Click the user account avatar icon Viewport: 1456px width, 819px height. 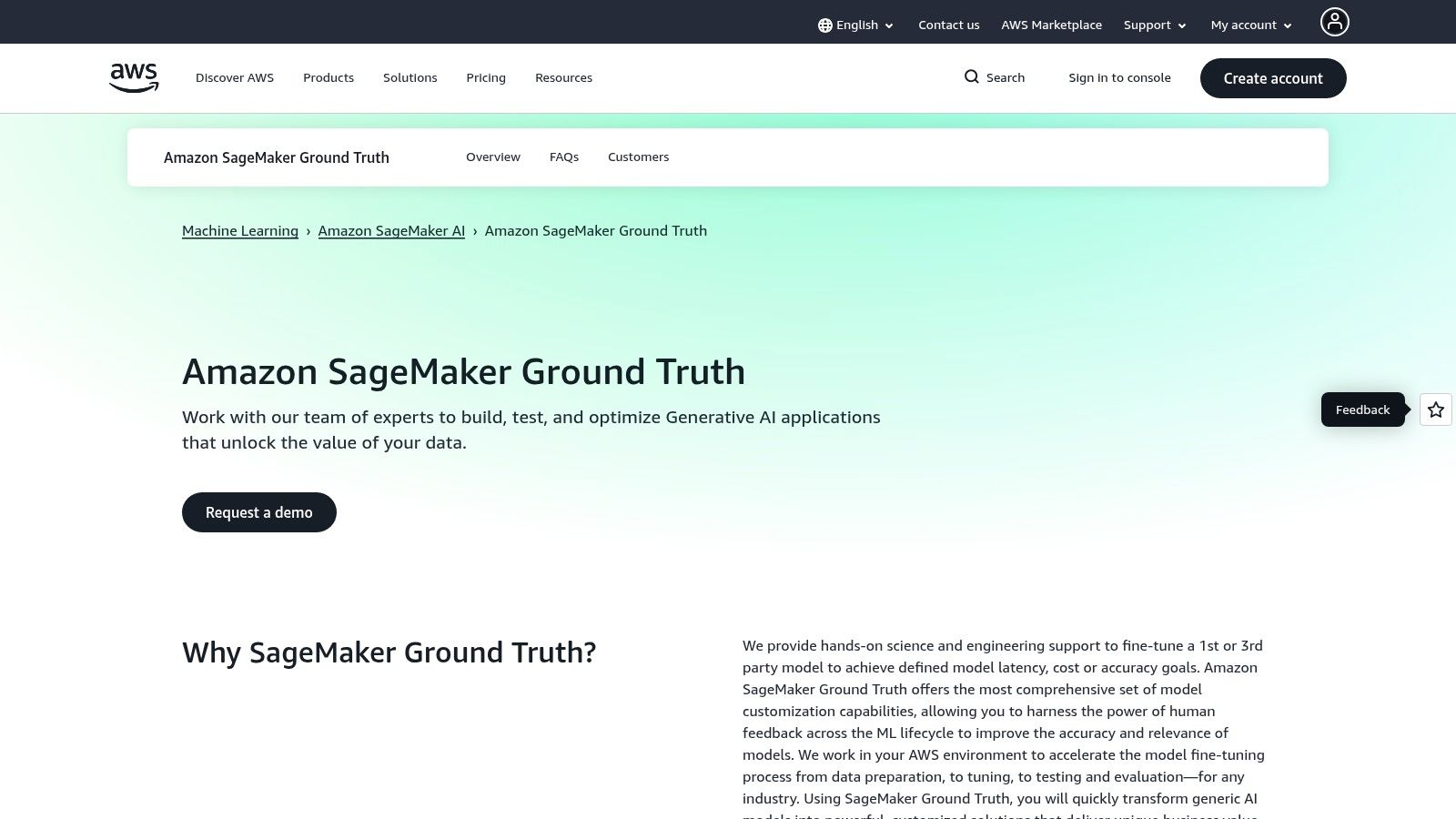click(1334, 21)
